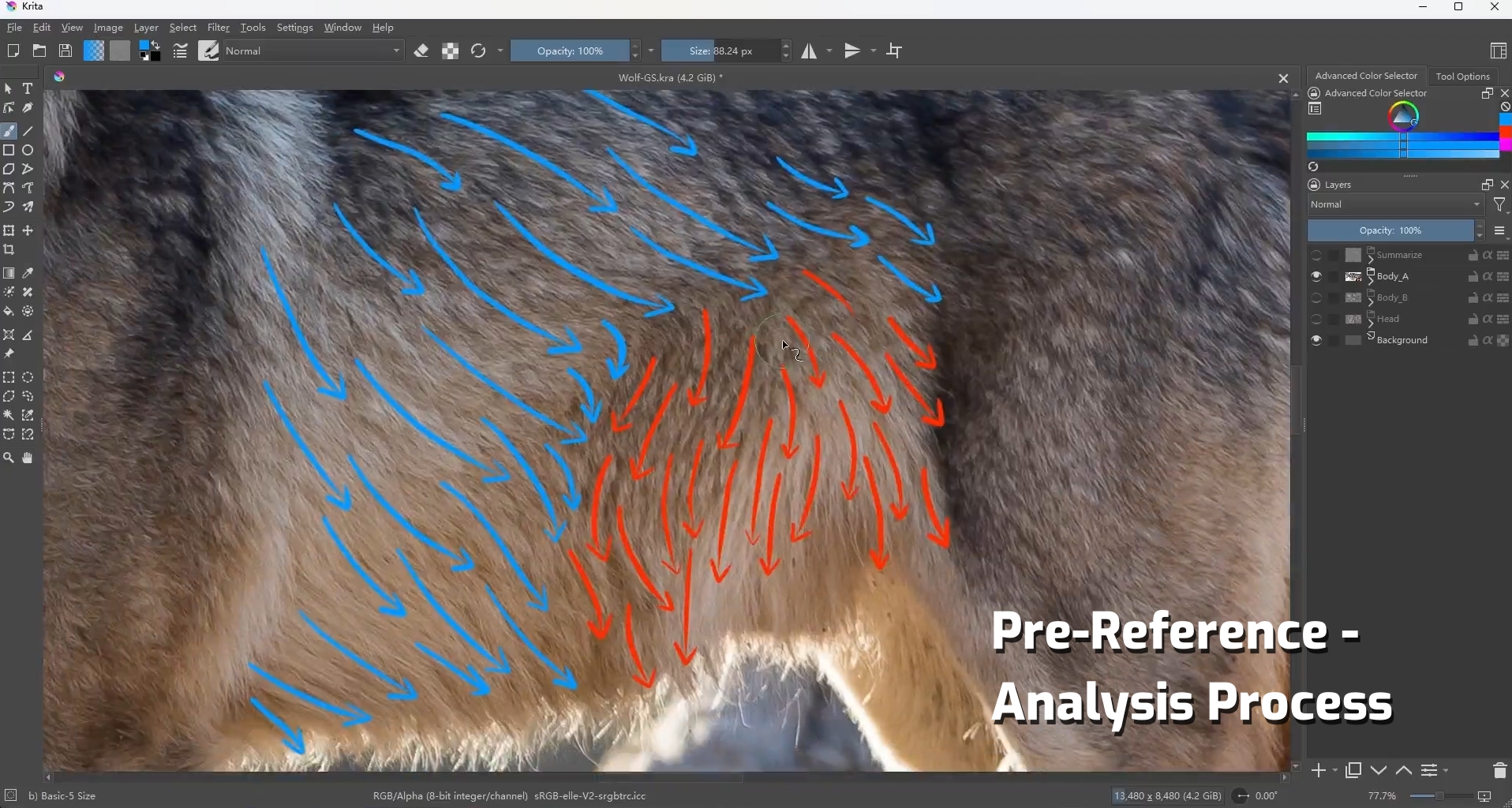Screen dimensions: 1512x808
Task: Select the Freehand Brush tool
Action: 9,131
